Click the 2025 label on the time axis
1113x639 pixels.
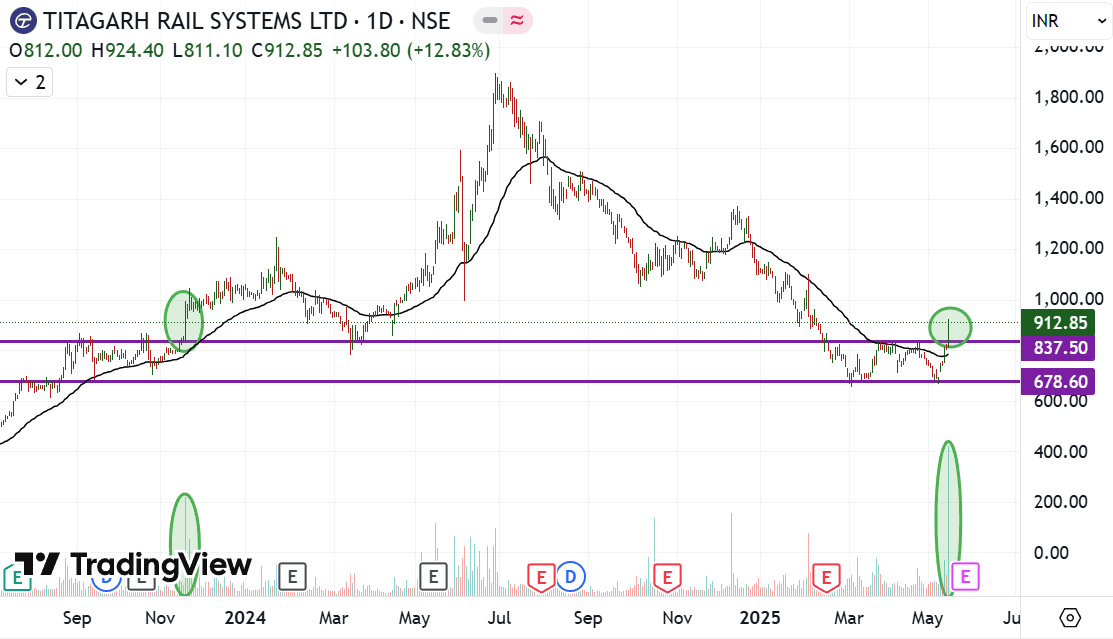[x=760, y=618]
